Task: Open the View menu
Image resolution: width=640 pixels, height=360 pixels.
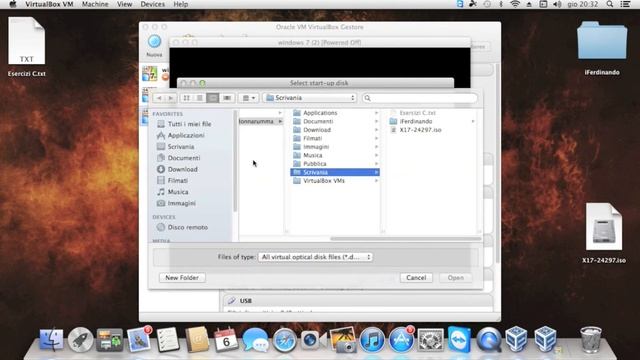Action: 124,4
